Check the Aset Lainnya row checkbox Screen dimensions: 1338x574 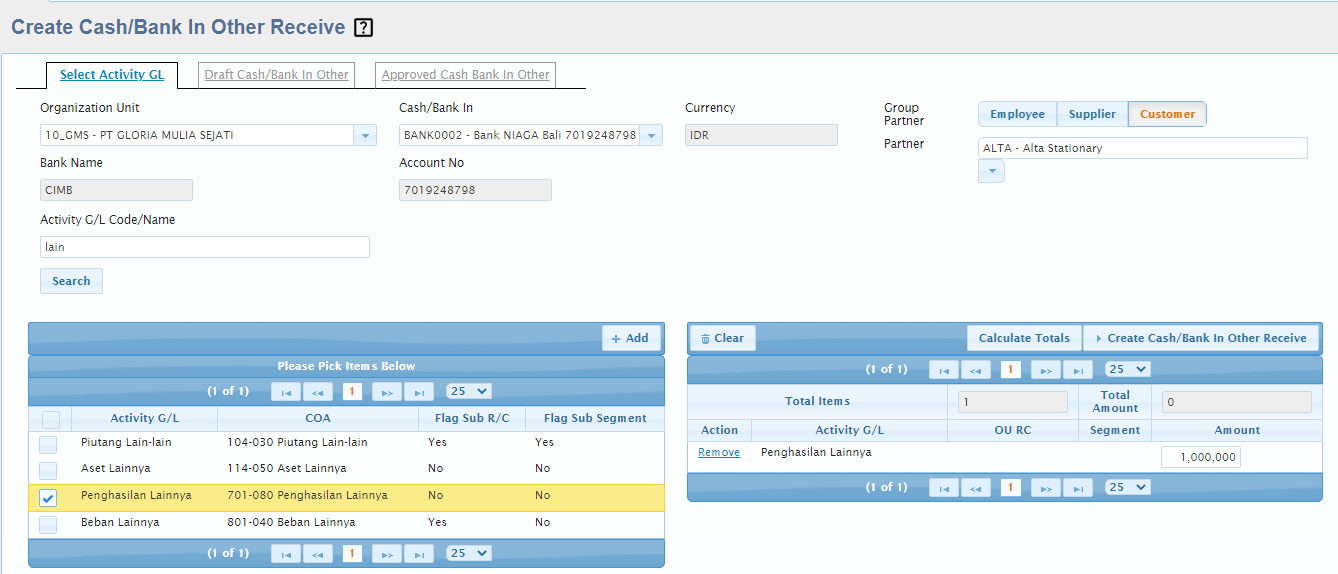pos(48,470)
